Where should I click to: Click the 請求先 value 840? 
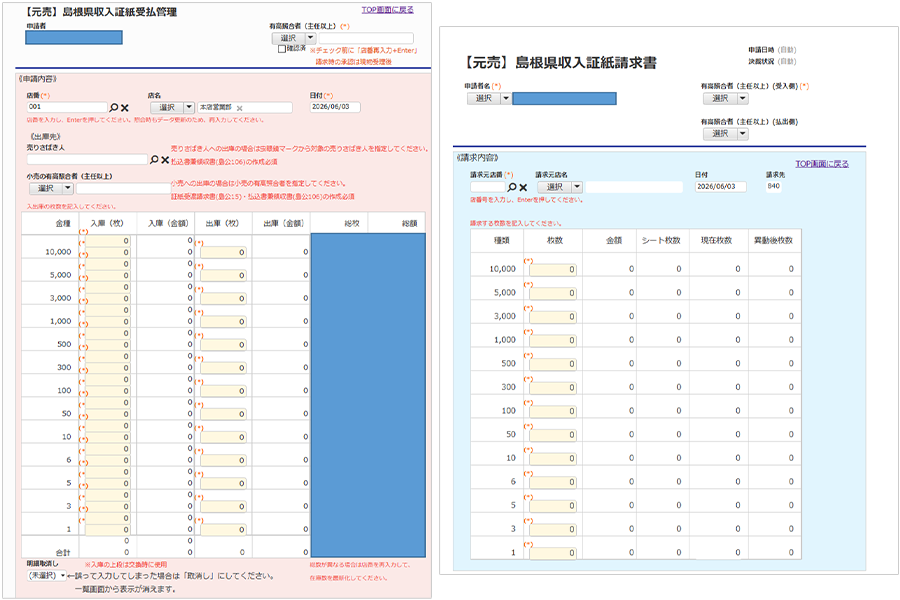pos(773,186)
